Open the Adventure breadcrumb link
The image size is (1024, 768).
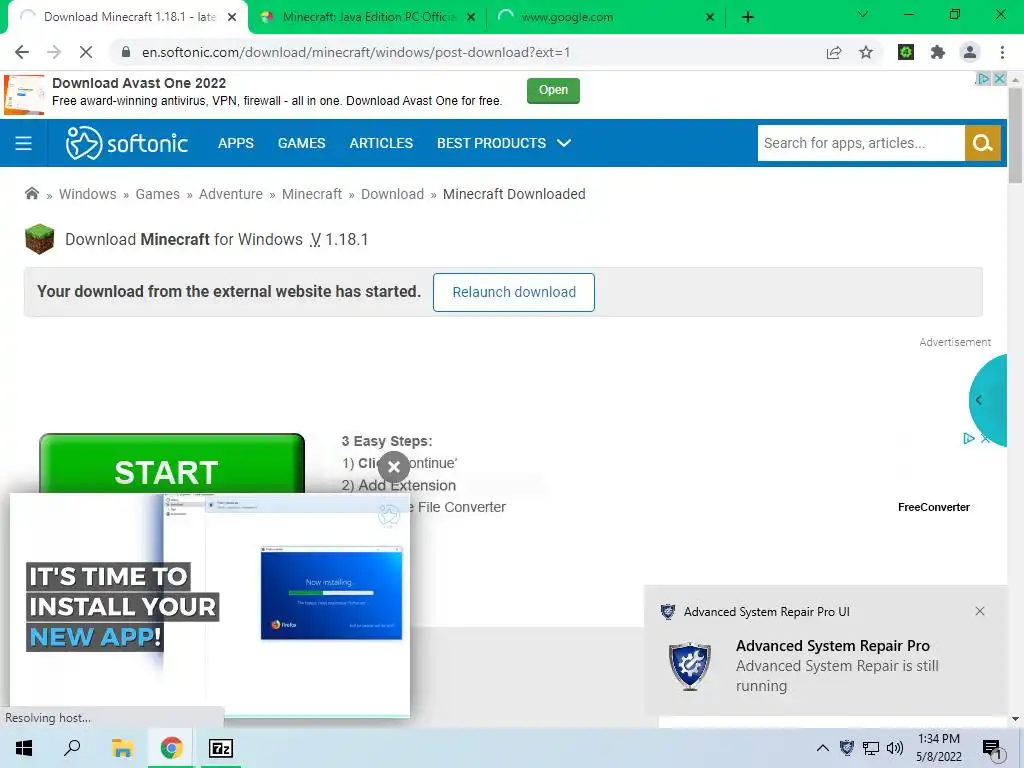(x=231, y=194)
